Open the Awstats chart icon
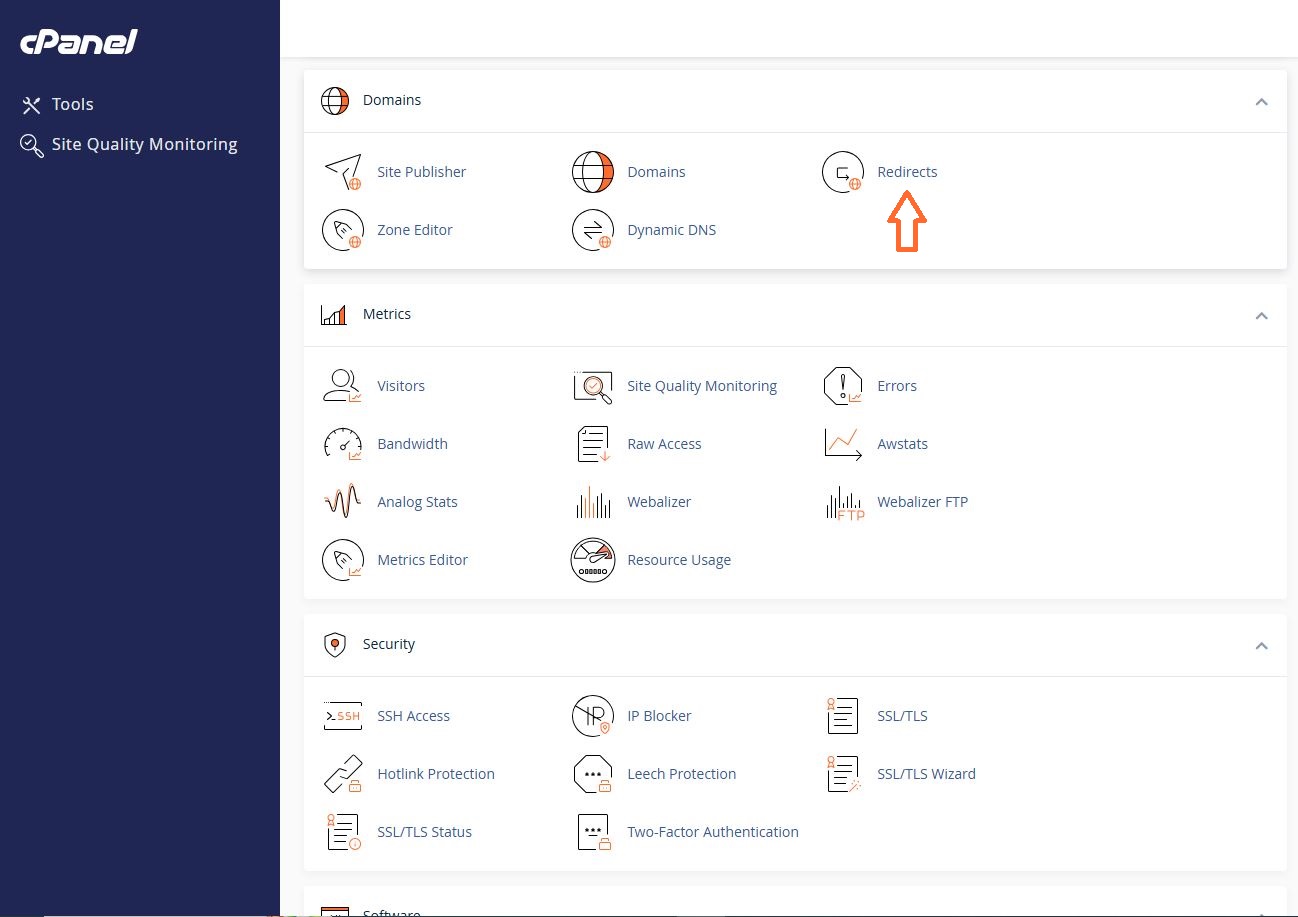 pyautogui.click(x=842, y=444)
